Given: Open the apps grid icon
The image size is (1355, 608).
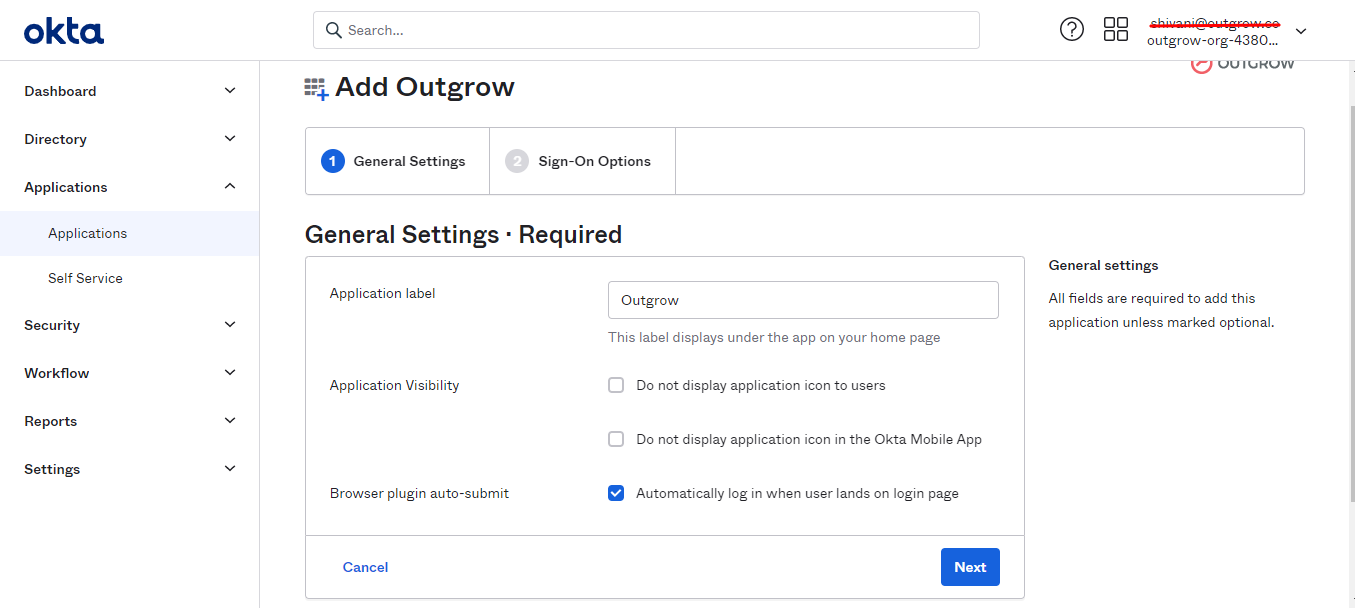Looking at the screenshot, I should click(x=1116, y=29).
